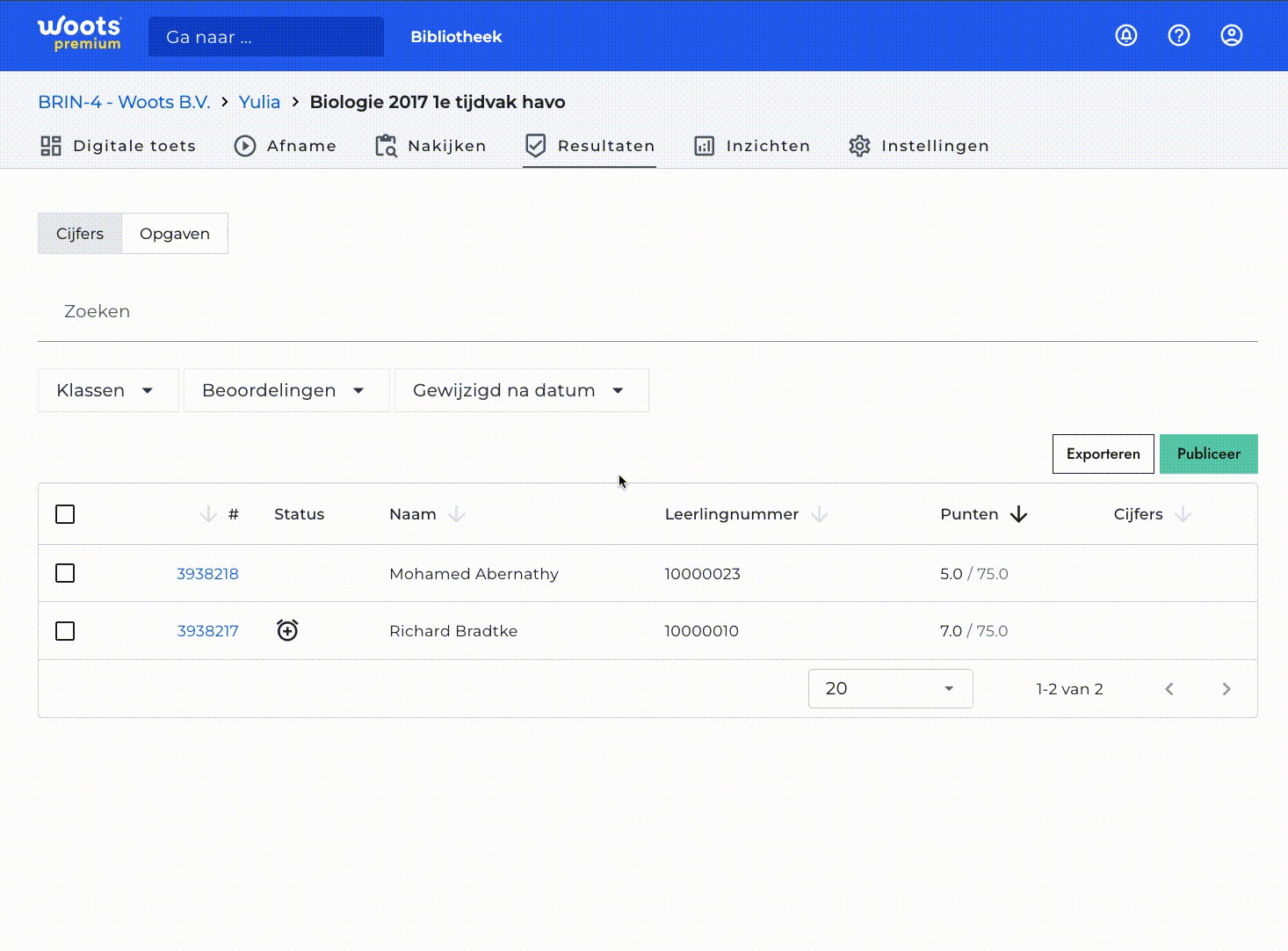Open BRIN-4 - Woots B.V. breadcrumb
This screenshot has width=1288, height=951.
click(124, 102)
